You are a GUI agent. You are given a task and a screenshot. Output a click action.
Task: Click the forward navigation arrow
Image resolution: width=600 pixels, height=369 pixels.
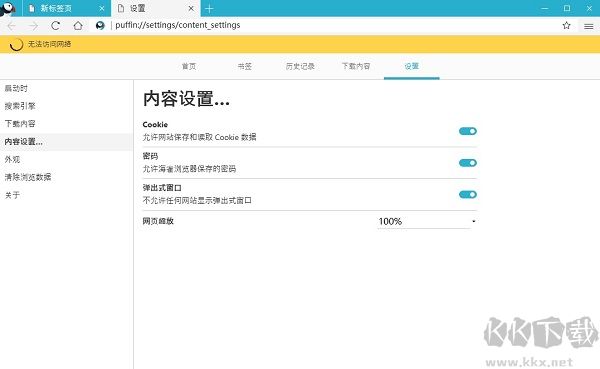pos(34,26)
